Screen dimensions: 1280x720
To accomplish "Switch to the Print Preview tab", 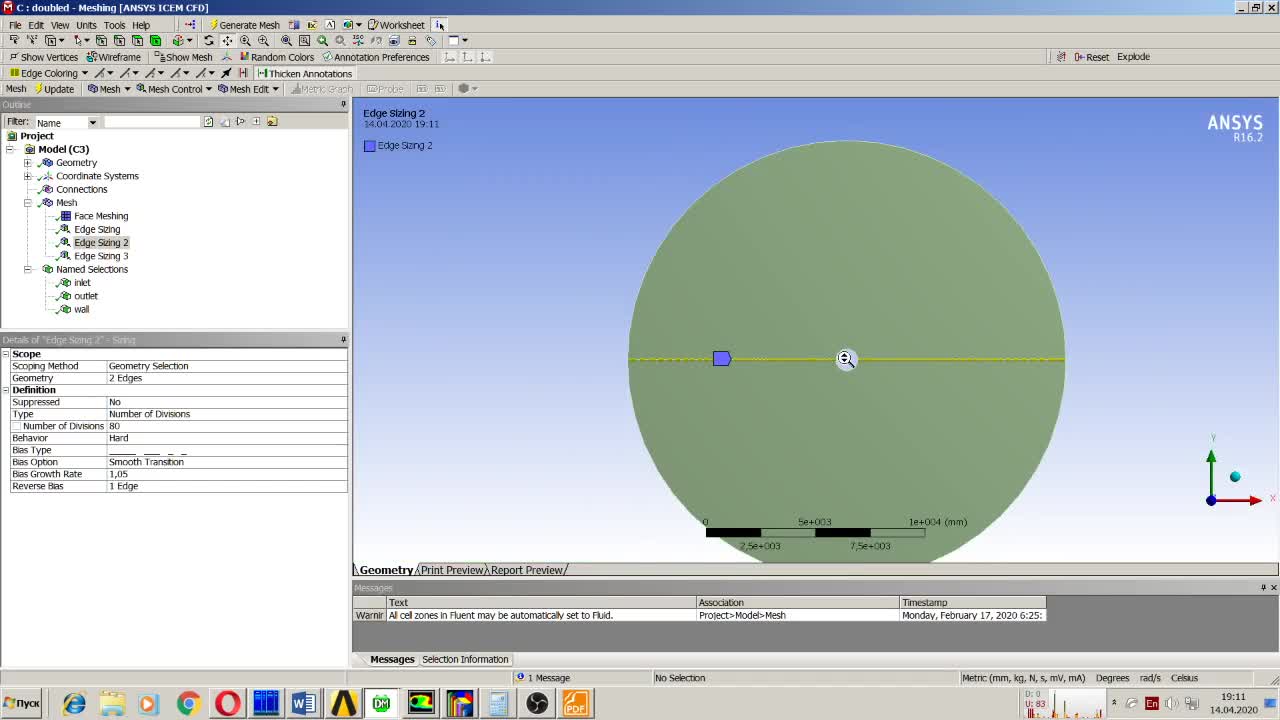I will click(x=451, y=570).
